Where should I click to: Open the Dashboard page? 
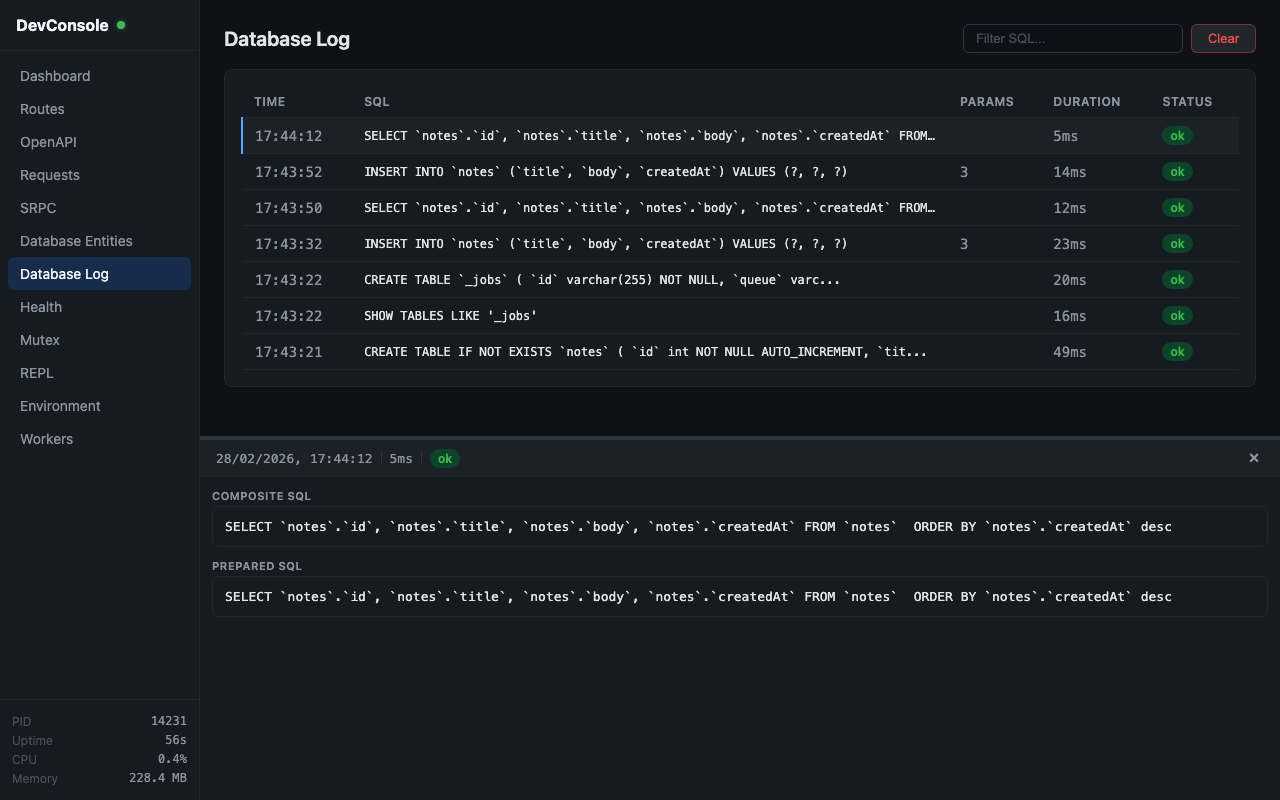(99, 76)
